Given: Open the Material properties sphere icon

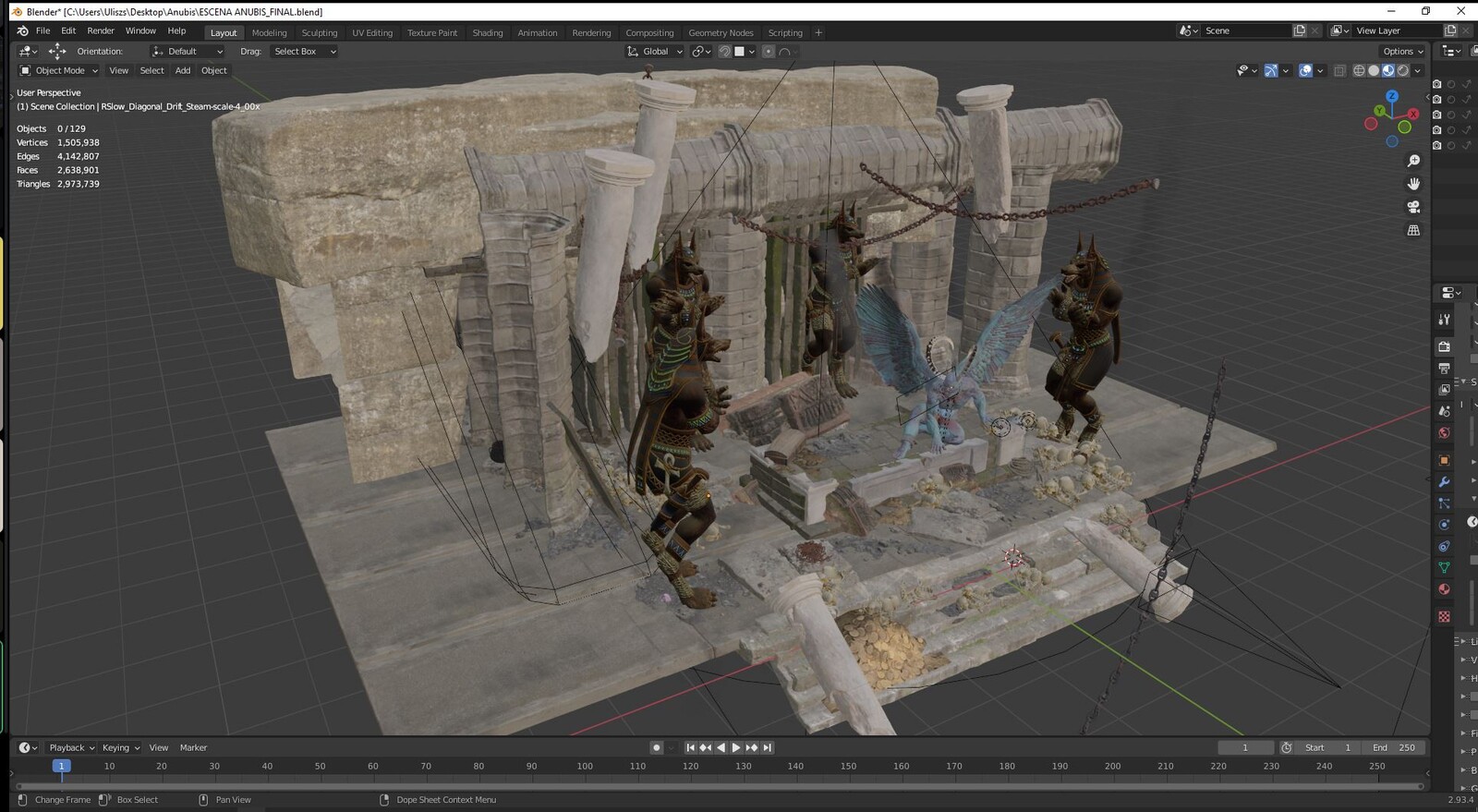Looking at the screenshot, I should [x=1444, y=589].
